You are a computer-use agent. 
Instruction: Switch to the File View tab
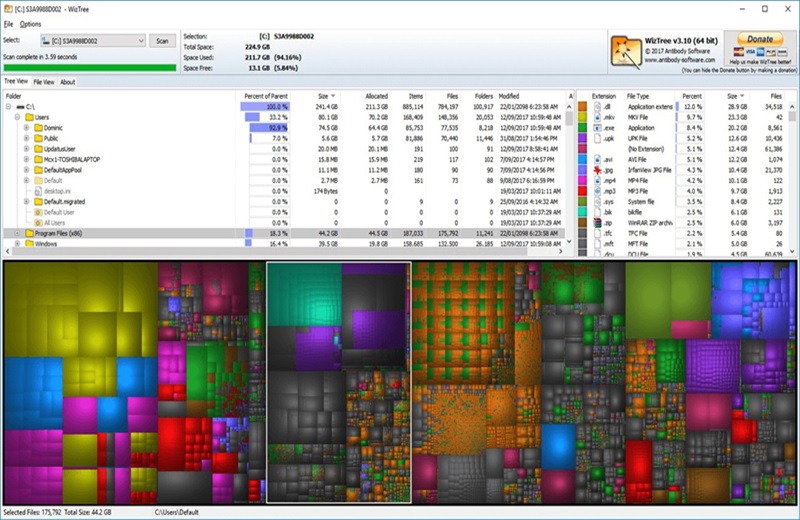(x=44, y=82)
